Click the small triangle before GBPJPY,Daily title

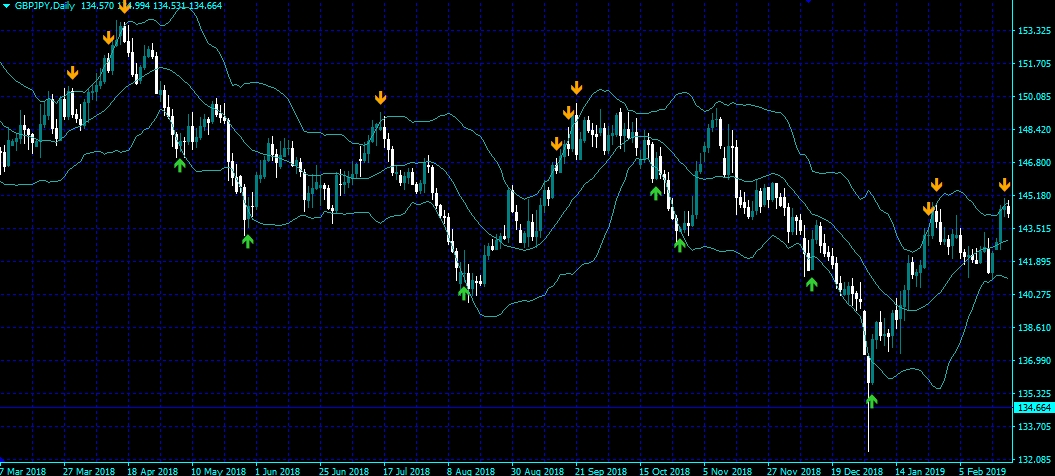pos(7,5)
